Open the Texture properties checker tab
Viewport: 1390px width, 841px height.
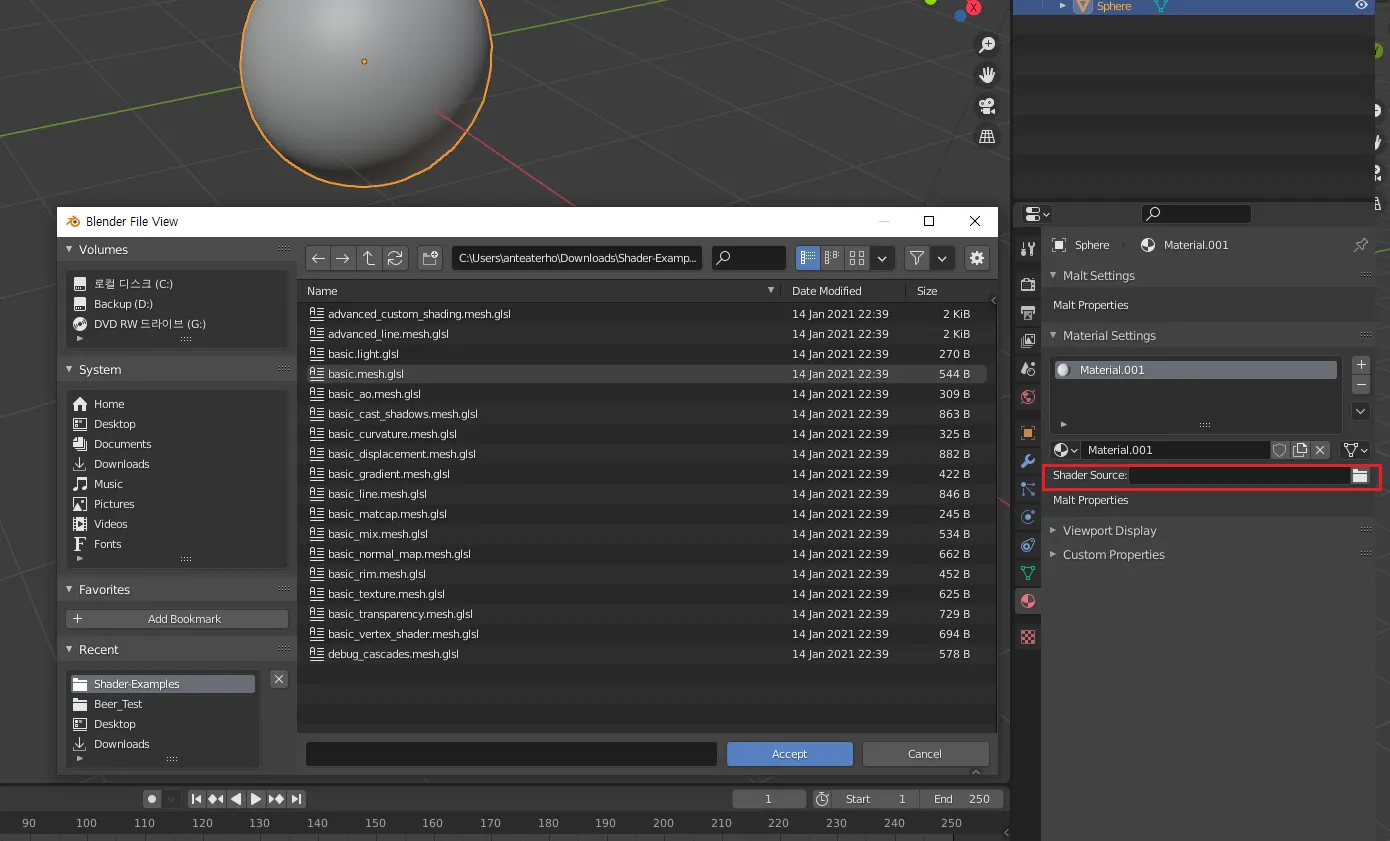[1027, 637]
